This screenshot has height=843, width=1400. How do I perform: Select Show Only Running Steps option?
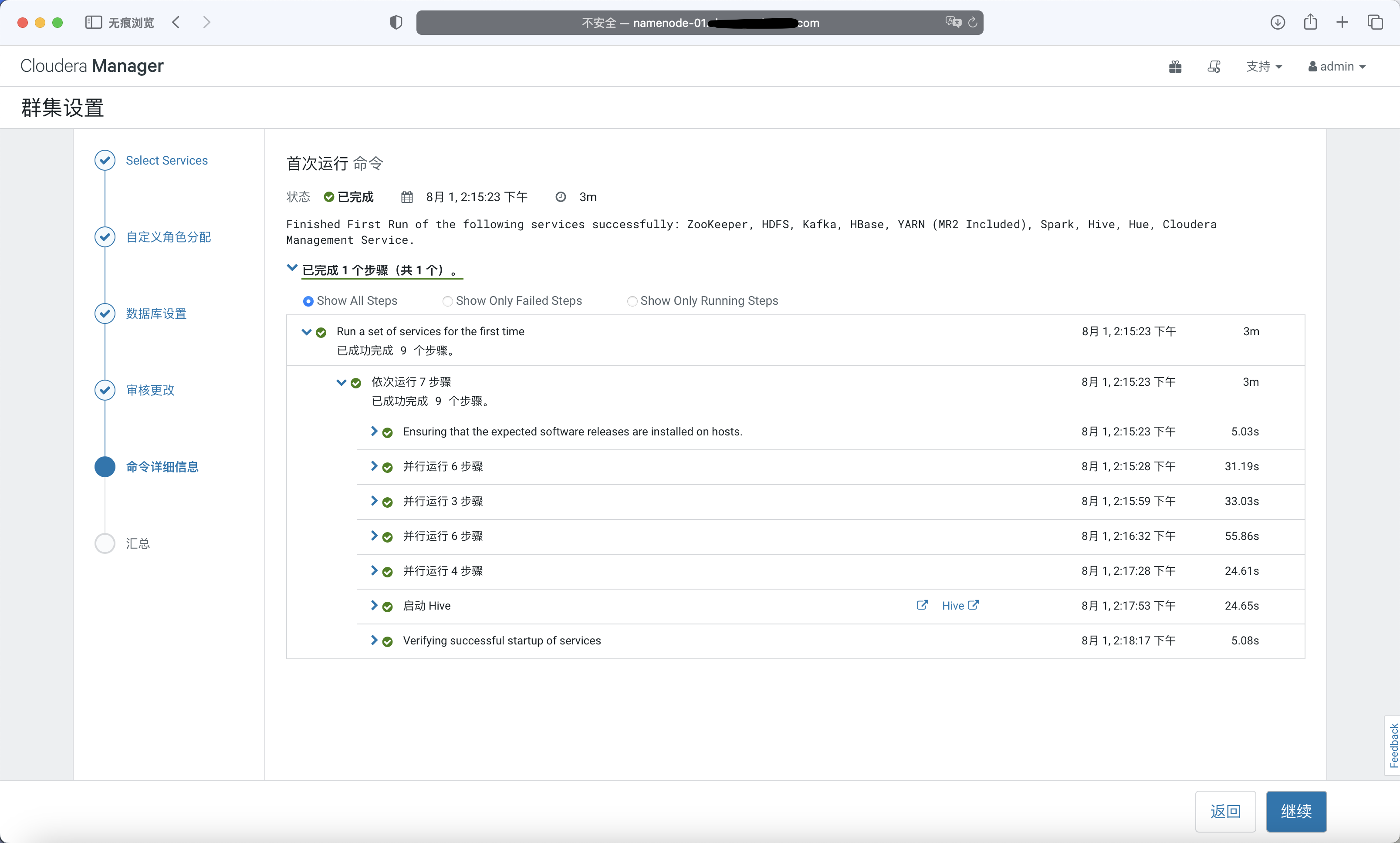pos(632,301)
